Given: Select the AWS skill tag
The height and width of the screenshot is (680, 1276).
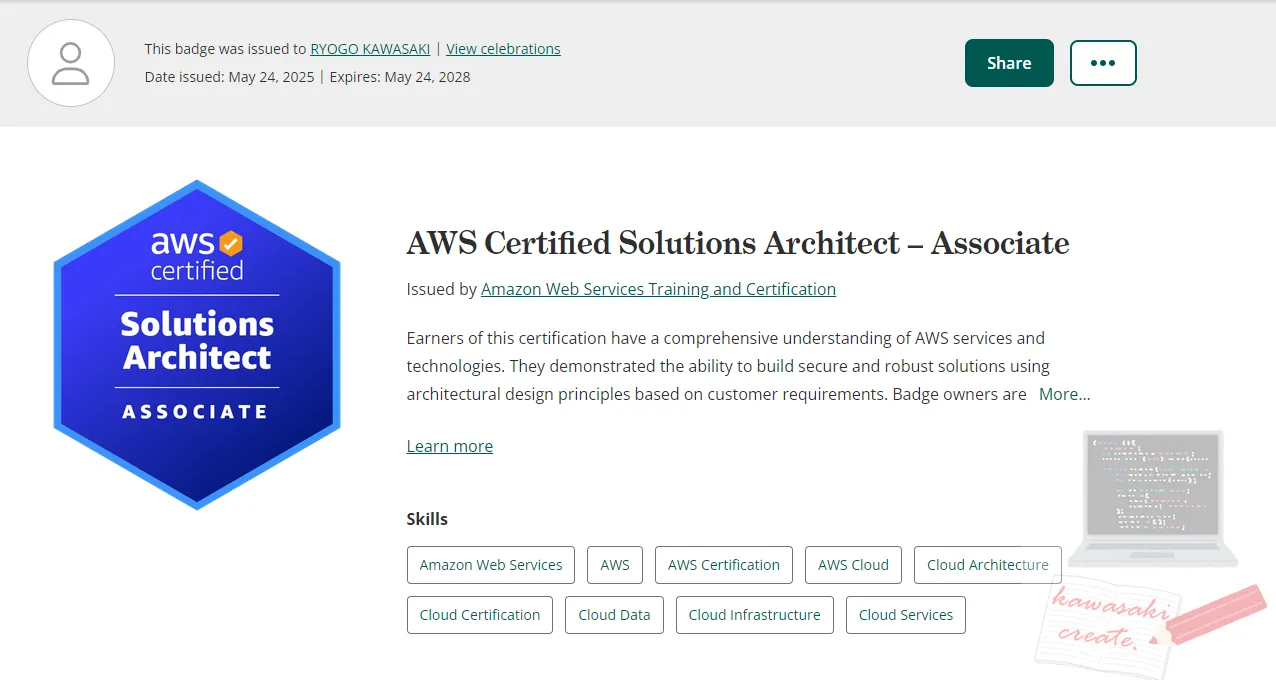Looking at the screenshot, I should [x=615, y=565].
